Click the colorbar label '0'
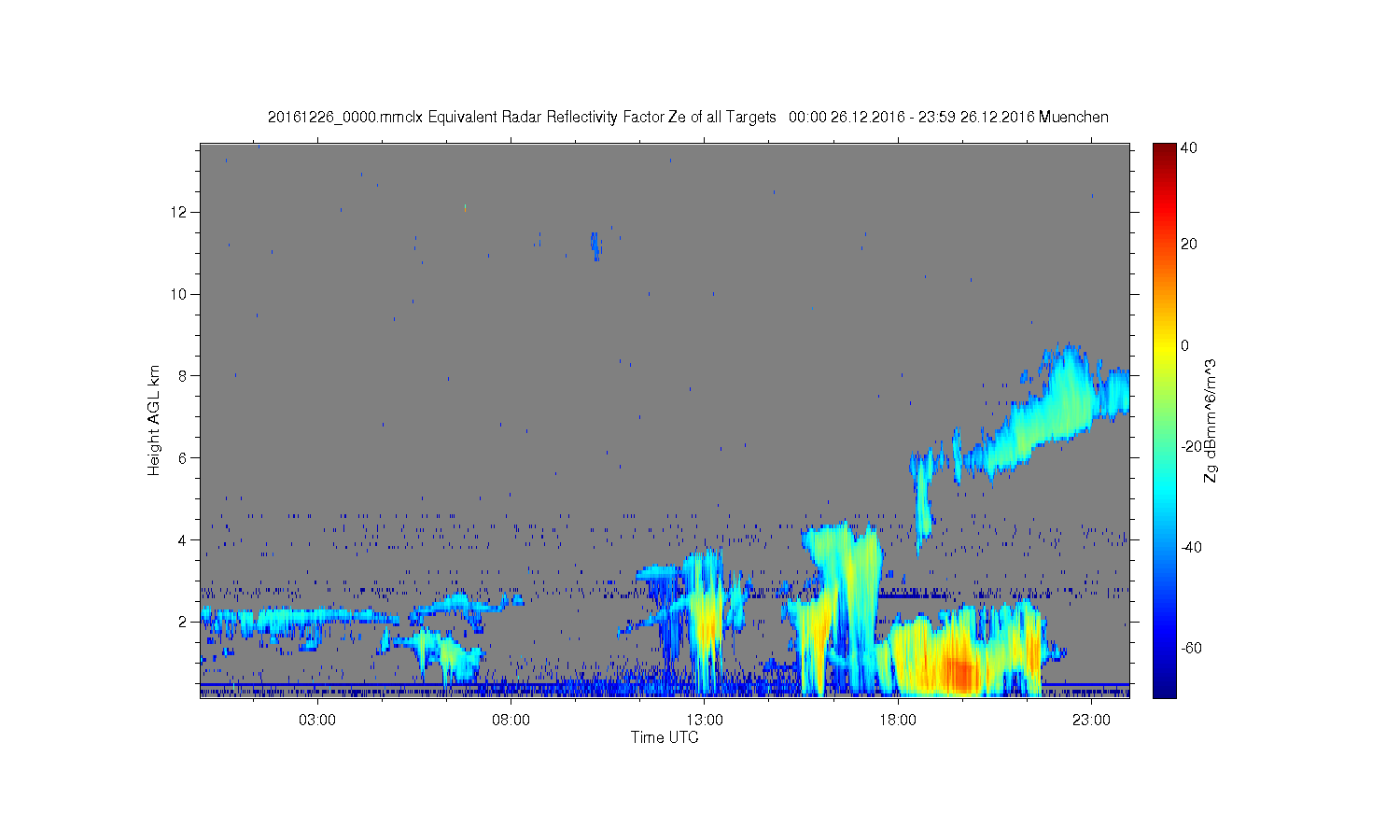Image resolution: width=1400 pixels, height=840 pixels. 1185,345
